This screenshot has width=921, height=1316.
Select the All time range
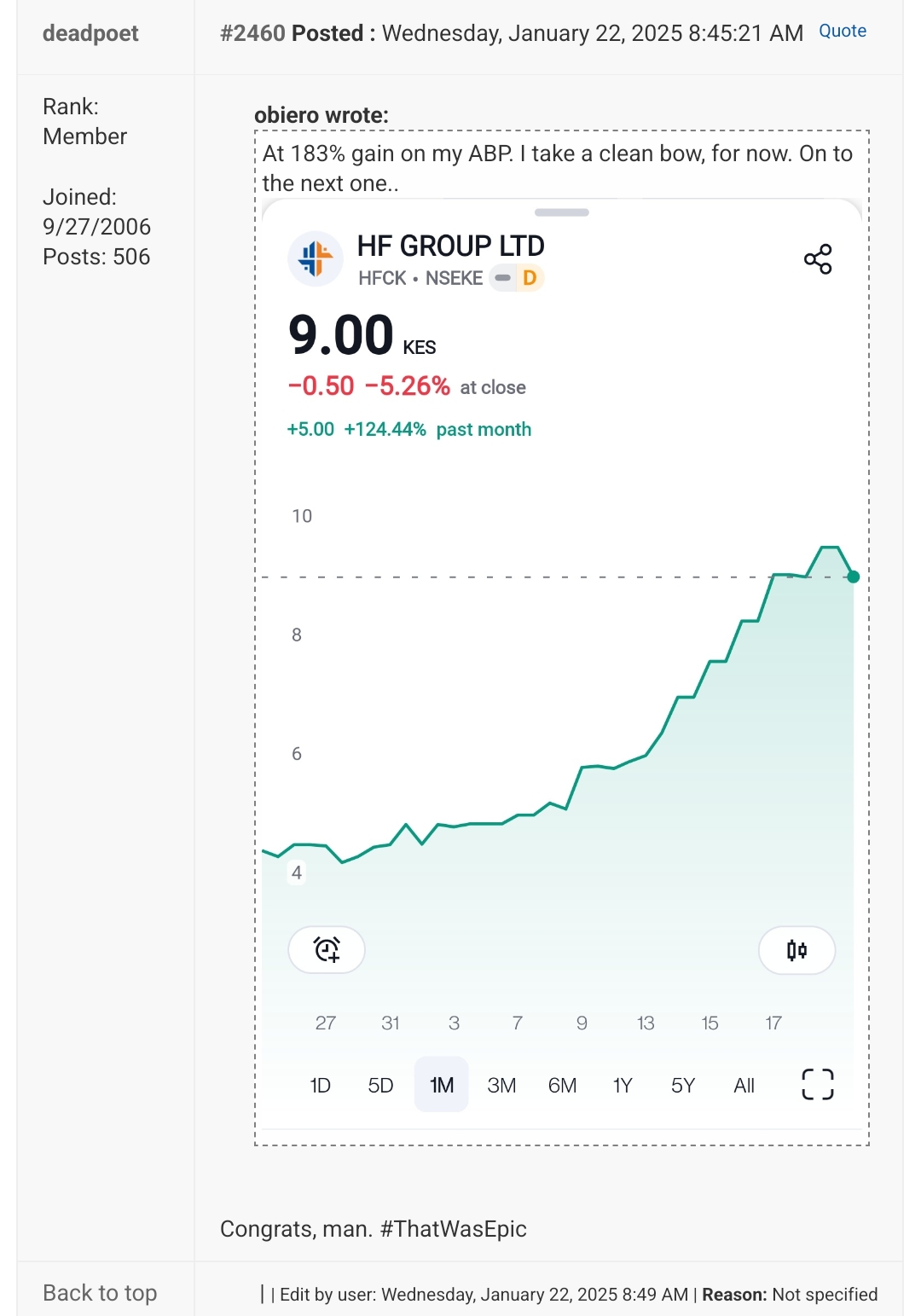click(x=744, y=1085)
